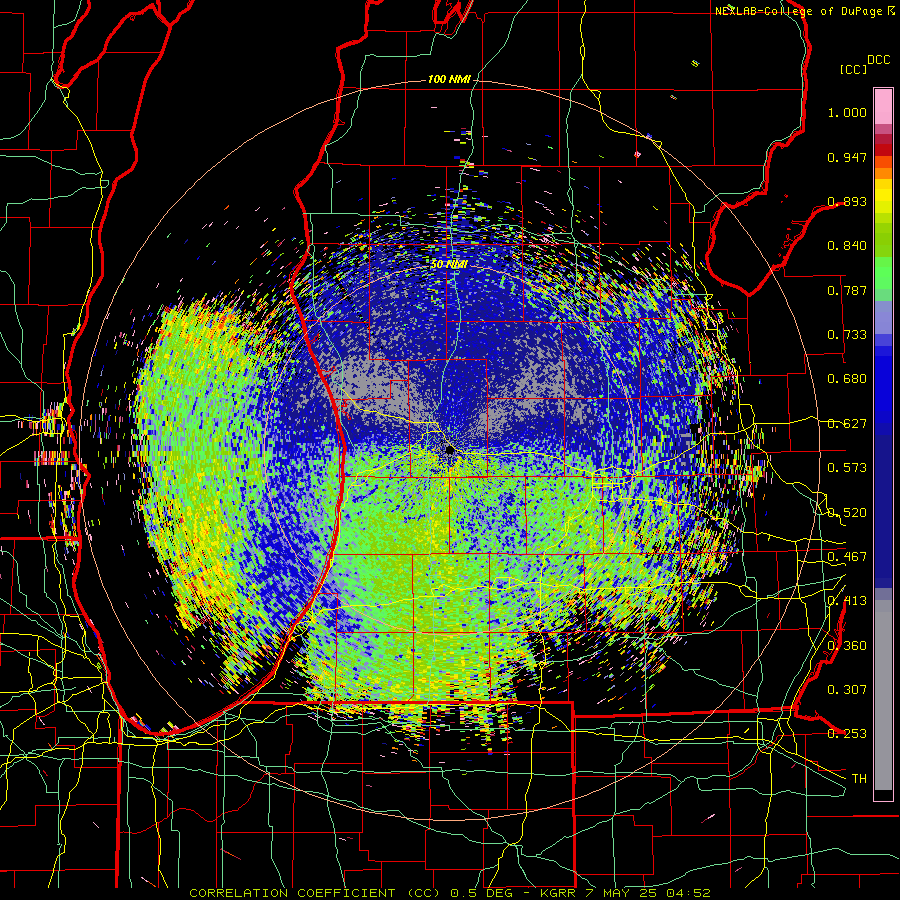Image resolution: width=900 pixels, height=900 pixels.
Task: Click the 0.520 legend value
Action: click(847, 513)
